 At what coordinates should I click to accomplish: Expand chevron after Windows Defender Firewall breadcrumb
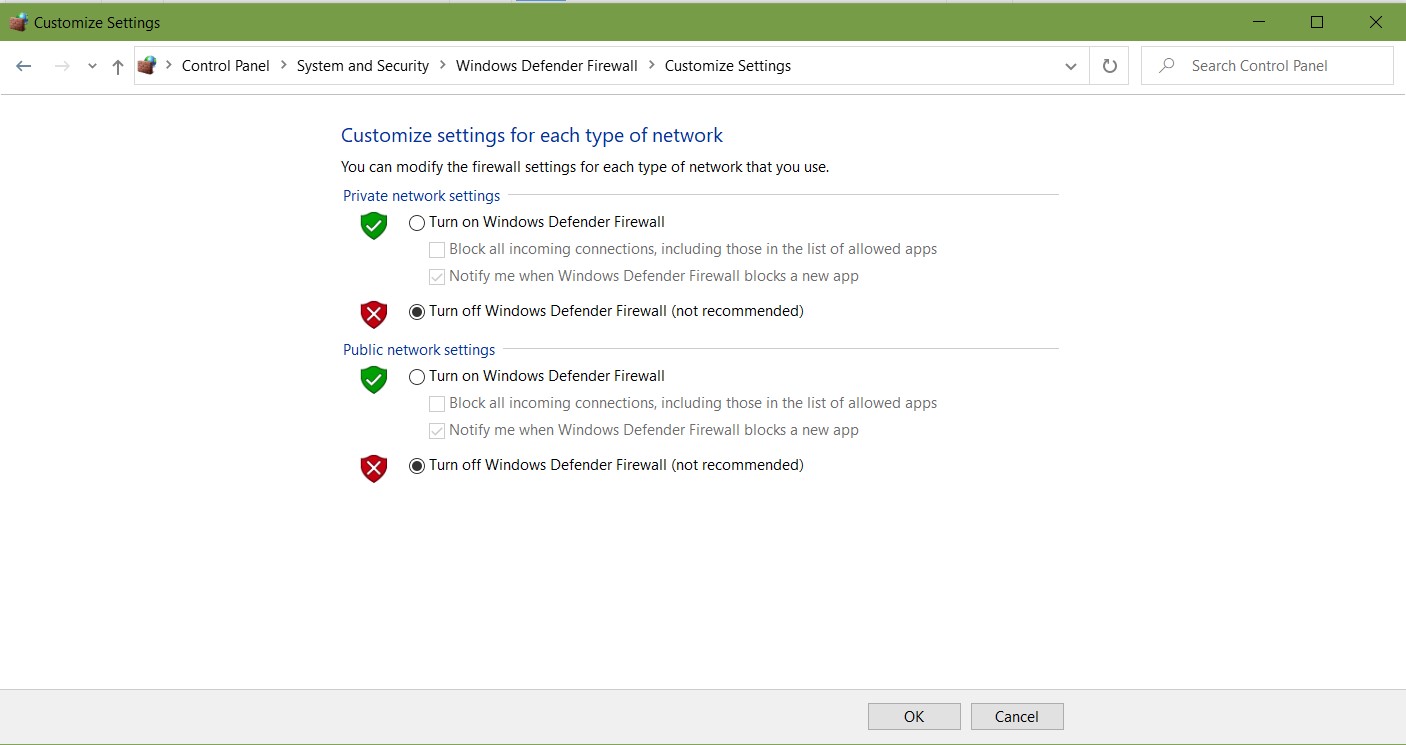(x=652, y=66)
